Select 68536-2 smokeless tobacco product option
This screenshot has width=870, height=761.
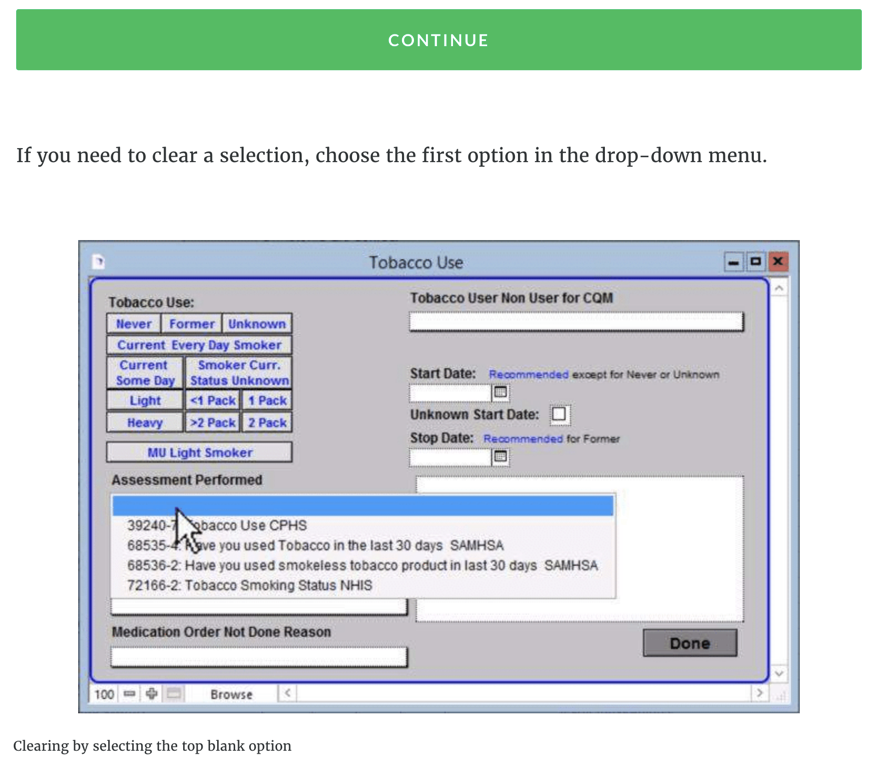coord(362,565)
